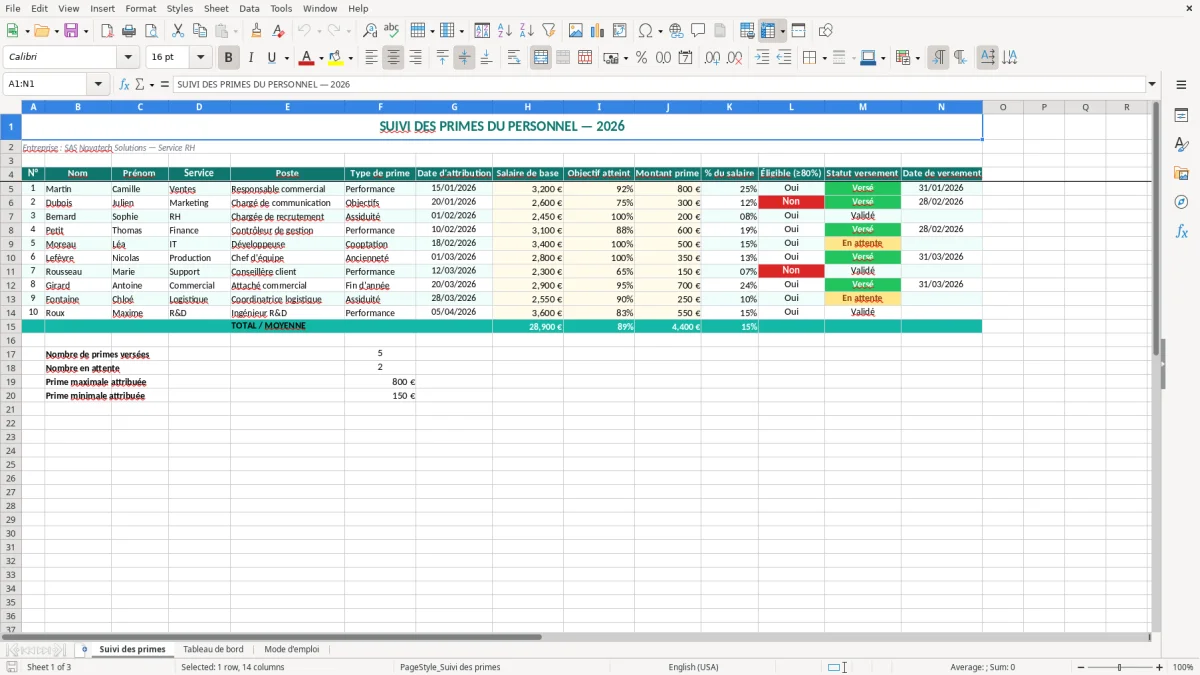This screenshot has width=1200, height=675.
Task: Toggle Italic formatting
Action: 250,58
